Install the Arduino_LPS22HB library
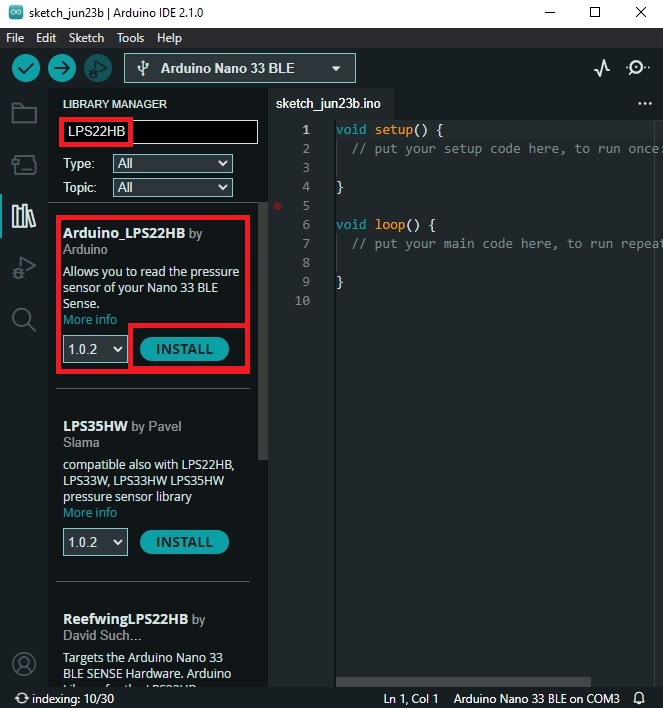 click(x=184, y=349)
